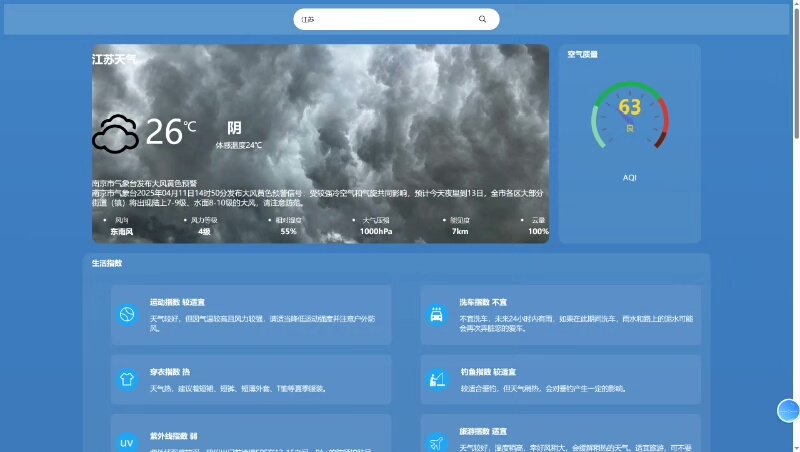Click the 相对湿度 55% value

pos(288,231)
